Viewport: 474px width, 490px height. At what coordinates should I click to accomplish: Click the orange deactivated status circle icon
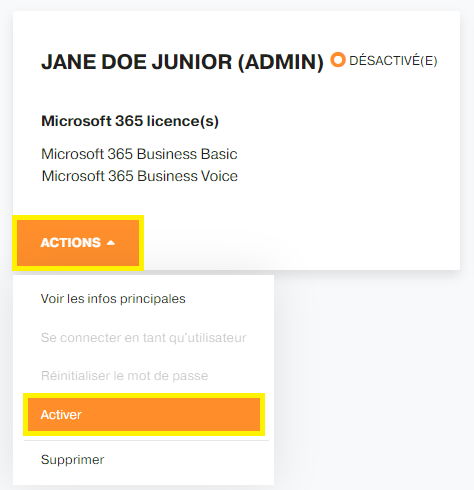click(x=338, y=60)
